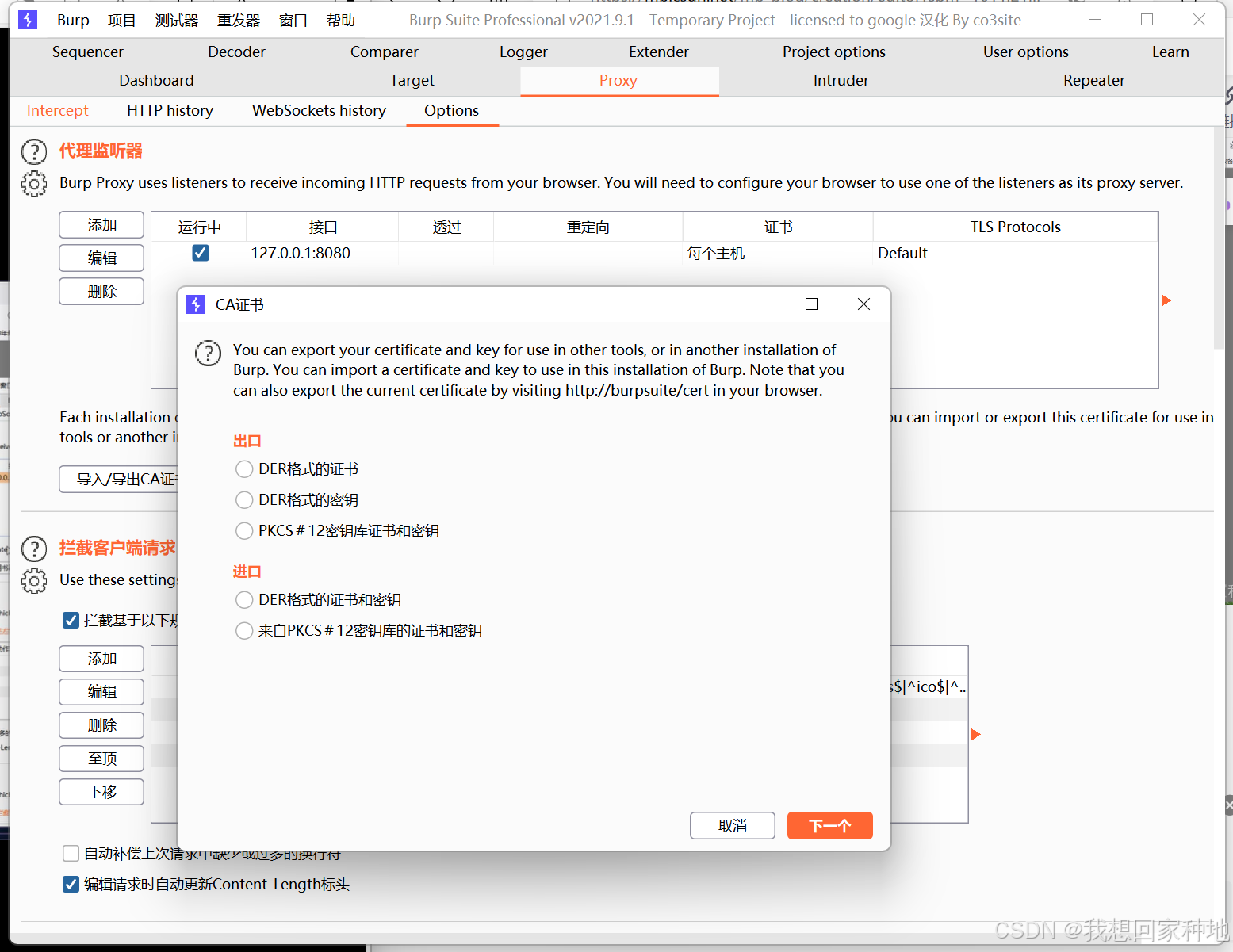Open the 帮助 menu
The height and width of the screenshot is (952, 1233).
[x=341, y=20]
